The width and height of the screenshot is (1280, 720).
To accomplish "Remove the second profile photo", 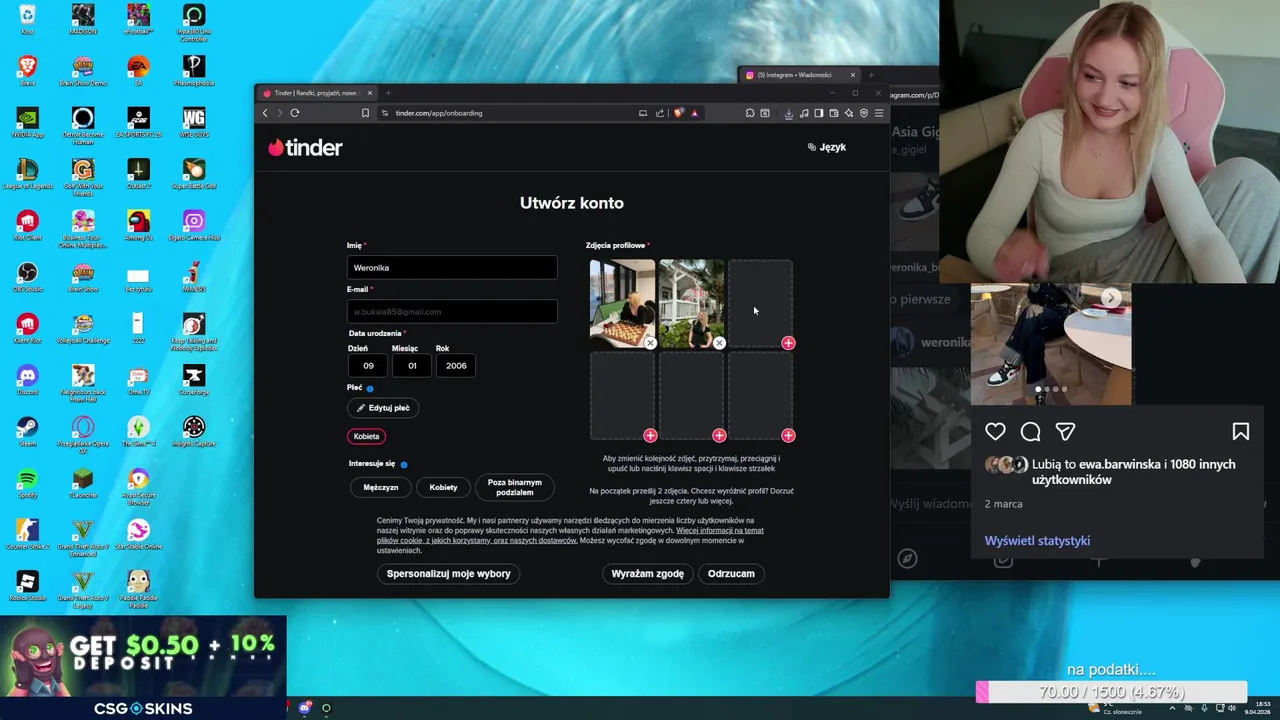I will click(719, 343).
